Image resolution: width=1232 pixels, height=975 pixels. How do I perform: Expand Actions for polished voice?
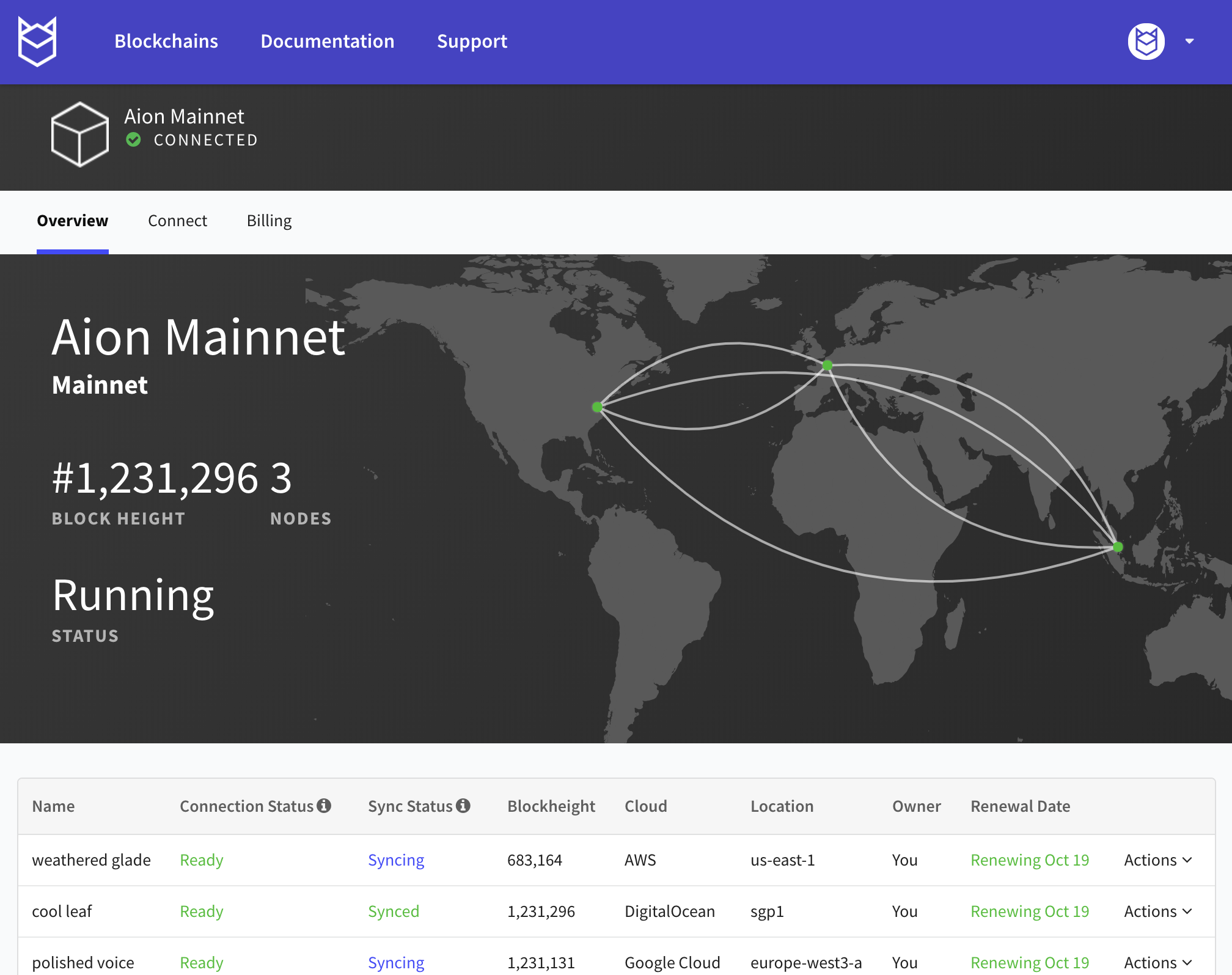pos(1158,963)
